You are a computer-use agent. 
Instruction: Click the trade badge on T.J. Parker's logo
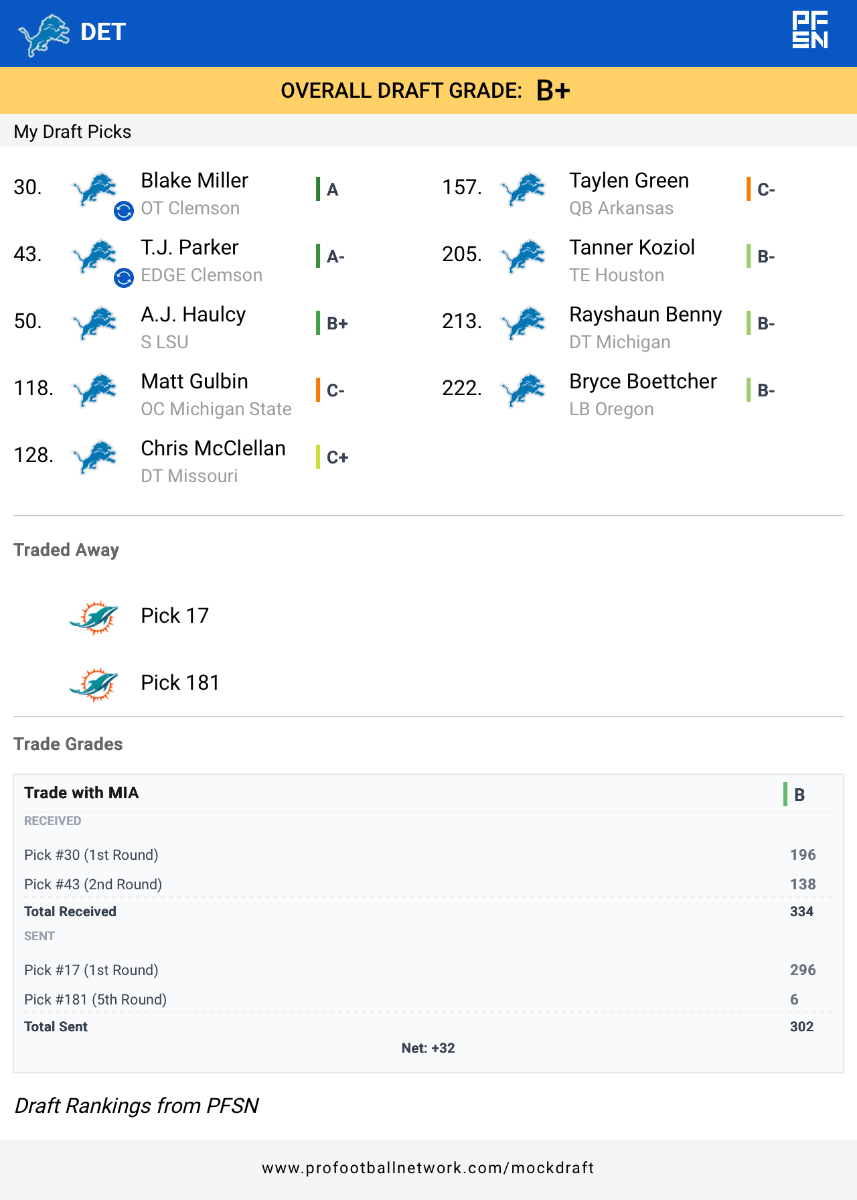(x=124, y=277)
